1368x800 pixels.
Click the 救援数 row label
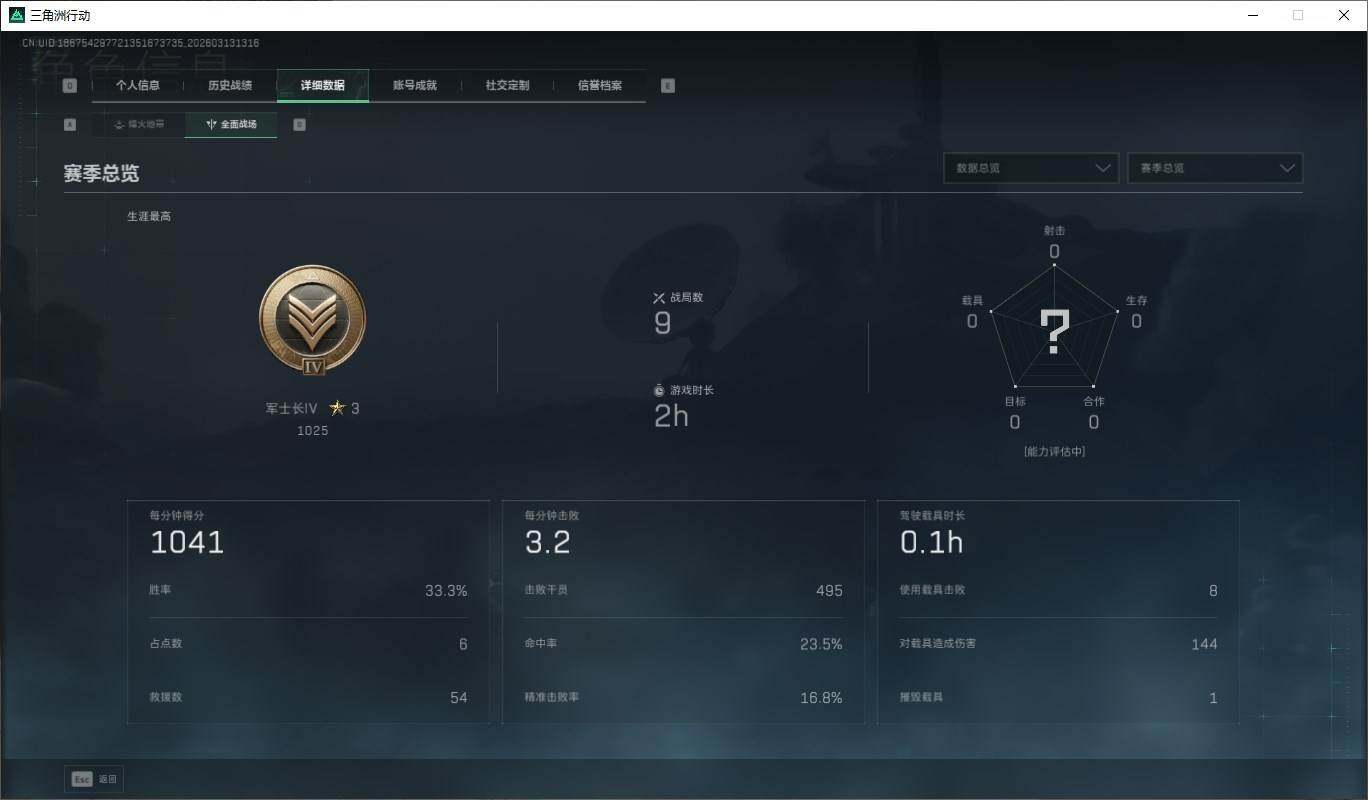coord(166,697)
